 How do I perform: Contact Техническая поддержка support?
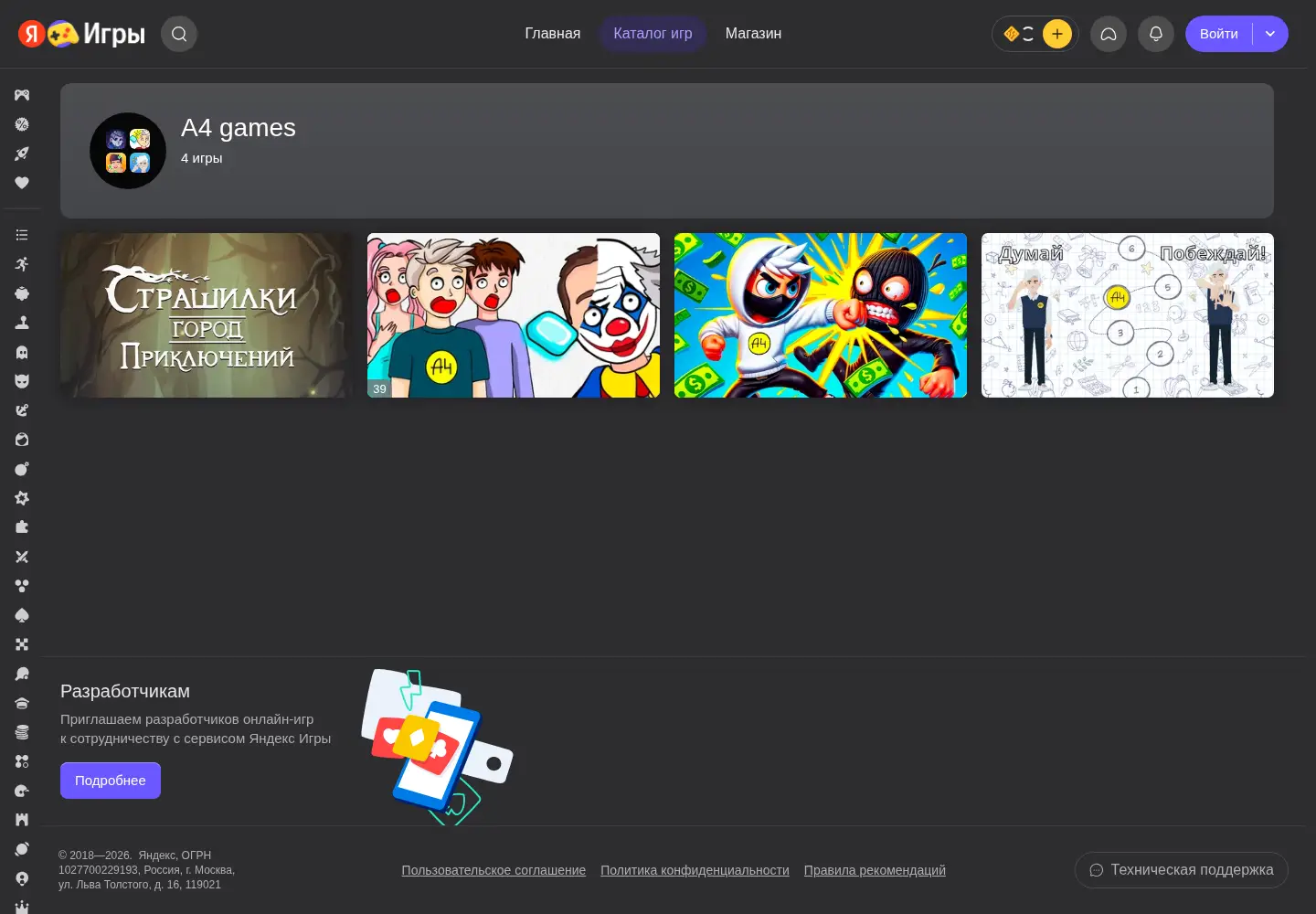click(x=1182, y=870)
